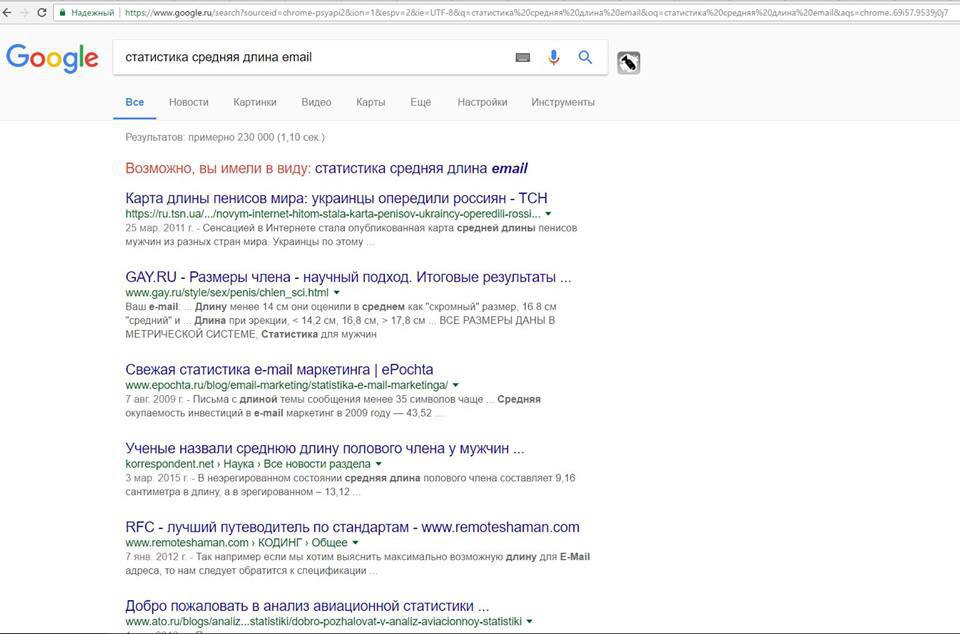Open 'Свежая статистика e-mail маркетинга | ePochta' link
960x634 pixels.
(279, 370)
